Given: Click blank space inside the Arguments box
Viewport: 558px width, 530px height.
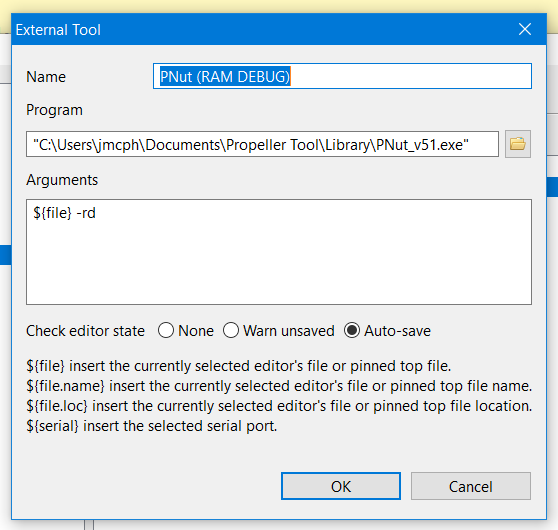Looking at the screenshot, I should click(x=279, y=263).
